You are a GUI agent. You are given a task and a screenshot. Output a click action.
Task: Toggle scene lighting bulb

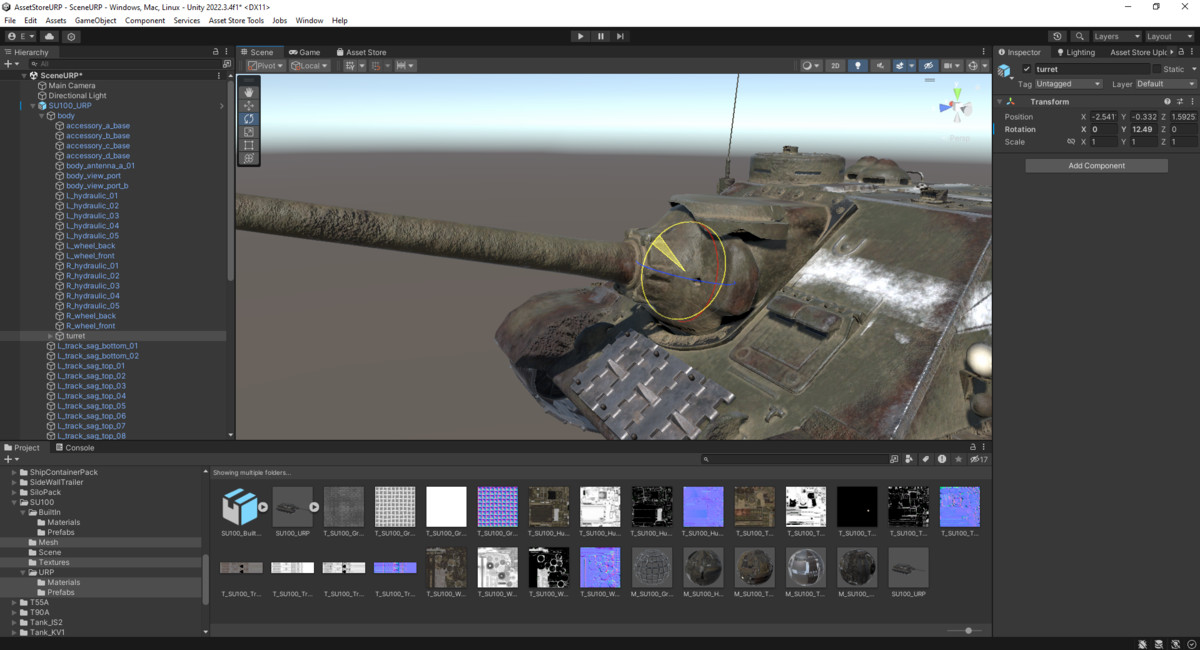tap(857, 66)
